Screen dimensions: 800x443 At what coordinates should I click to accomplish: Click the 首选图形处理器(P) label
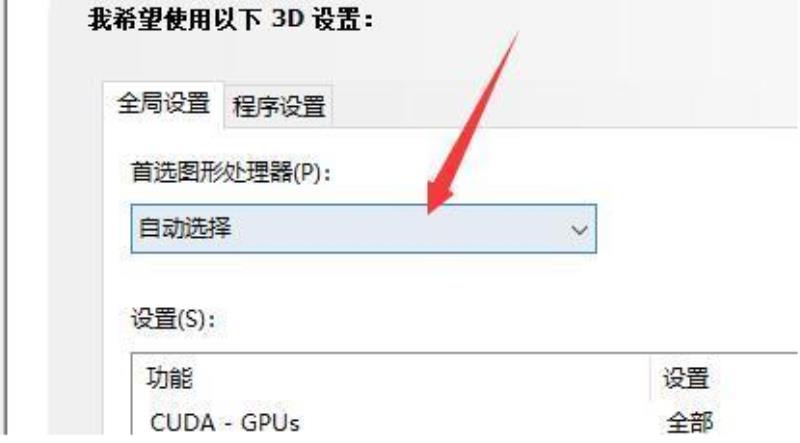tap(231, 172)
